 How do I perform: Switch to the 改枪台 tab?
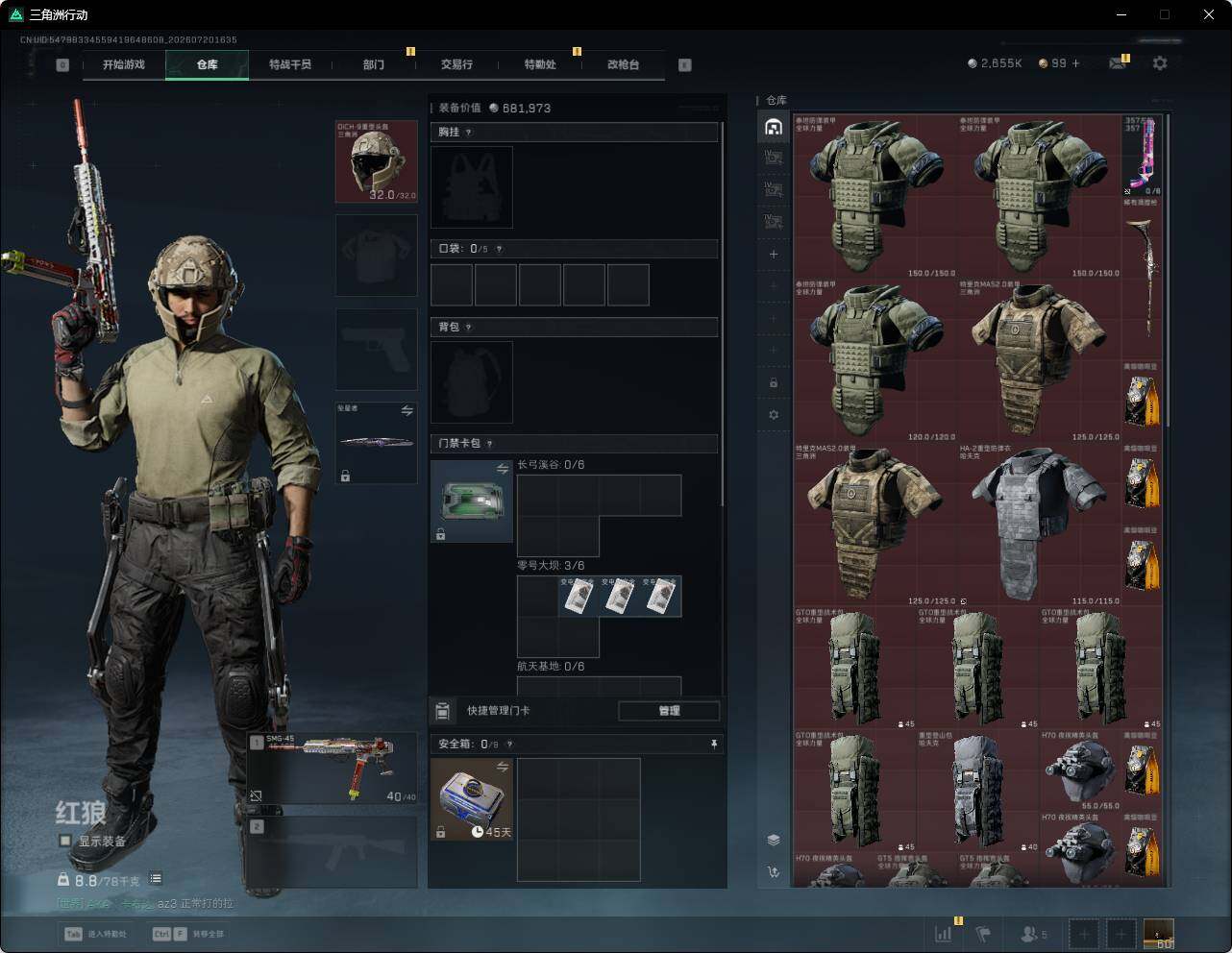[623, 64]
